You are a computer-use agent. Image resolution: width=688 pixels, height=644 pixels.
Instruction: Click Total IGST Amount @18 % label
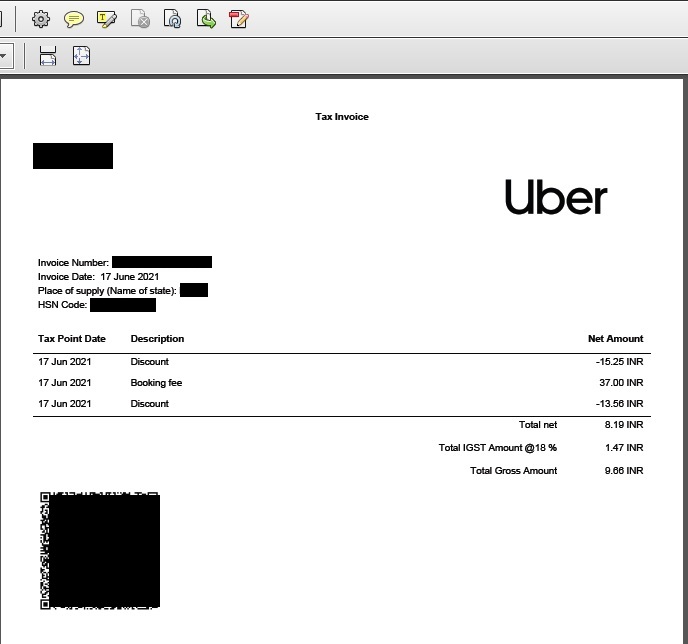pos(498,447)
